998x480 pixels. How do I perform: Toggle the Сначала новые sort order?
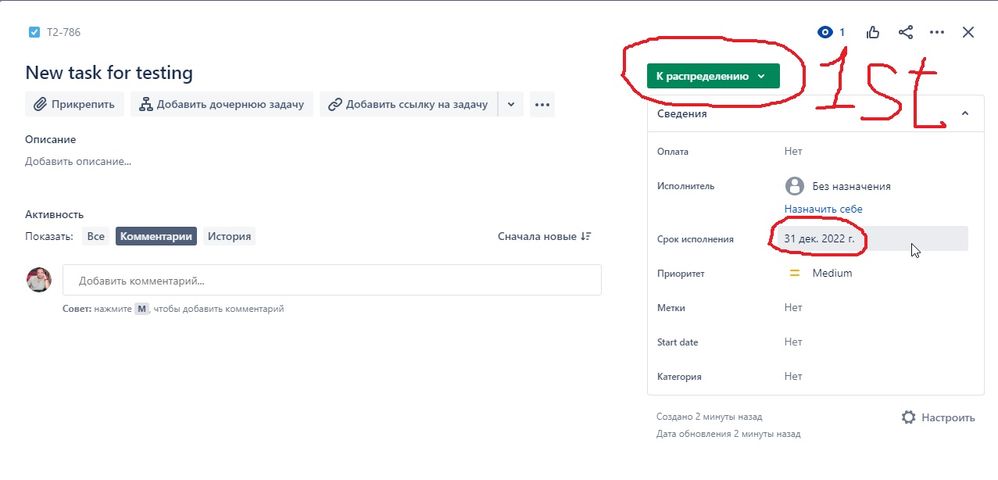point(545,236)
